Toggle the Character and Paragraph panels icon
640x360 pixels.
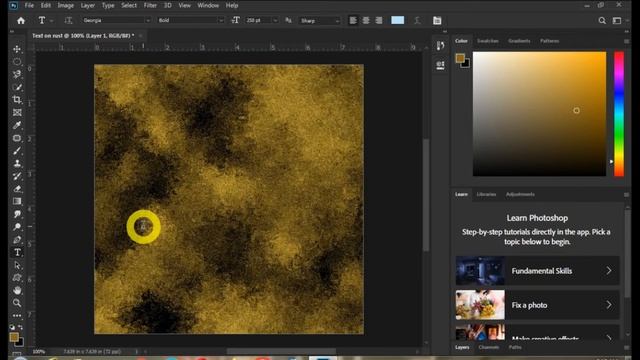(x=437, y=20)
